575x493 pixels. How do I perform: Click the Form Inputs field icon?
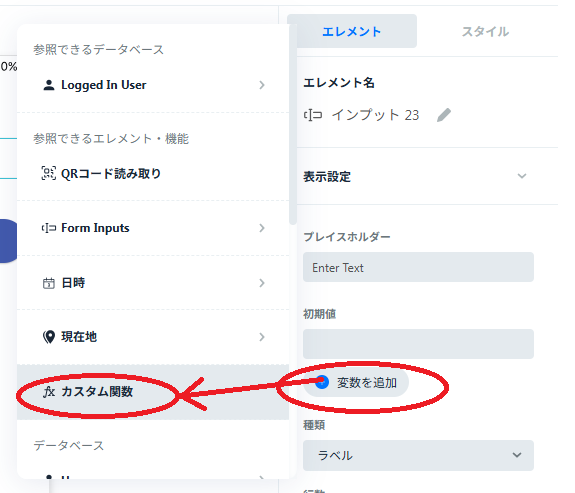point(49,228)
